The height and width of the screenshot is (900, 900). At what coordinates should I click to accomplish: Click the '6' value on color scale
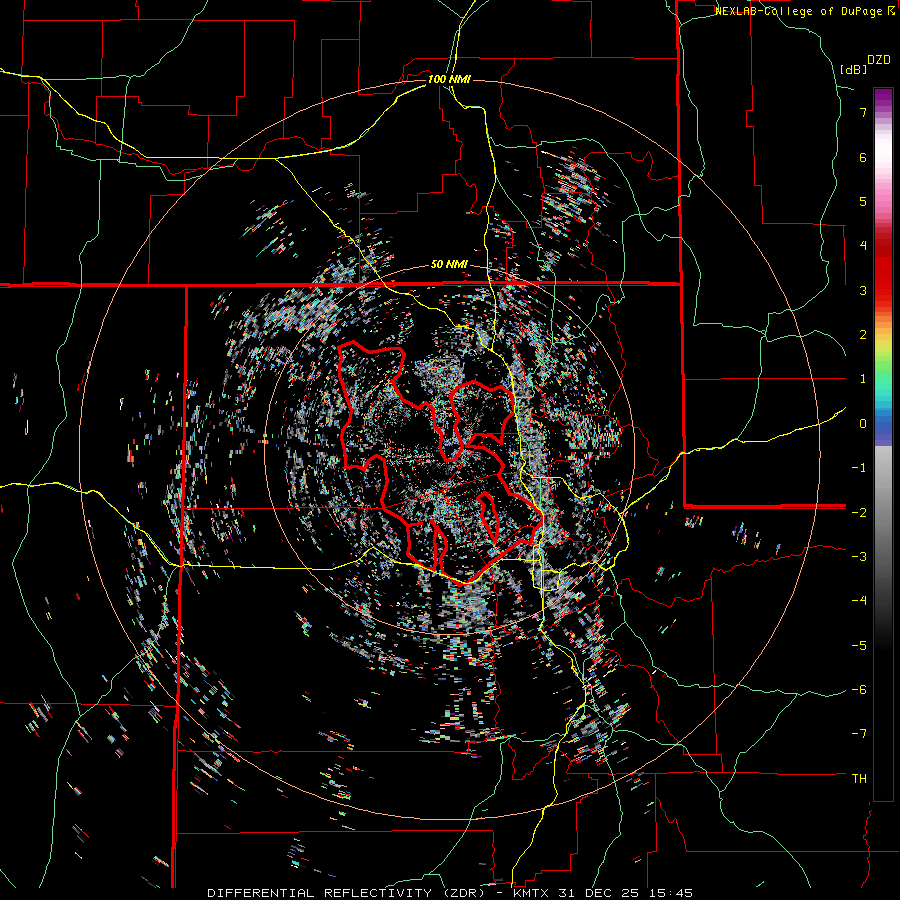click(x=863, y=157)
